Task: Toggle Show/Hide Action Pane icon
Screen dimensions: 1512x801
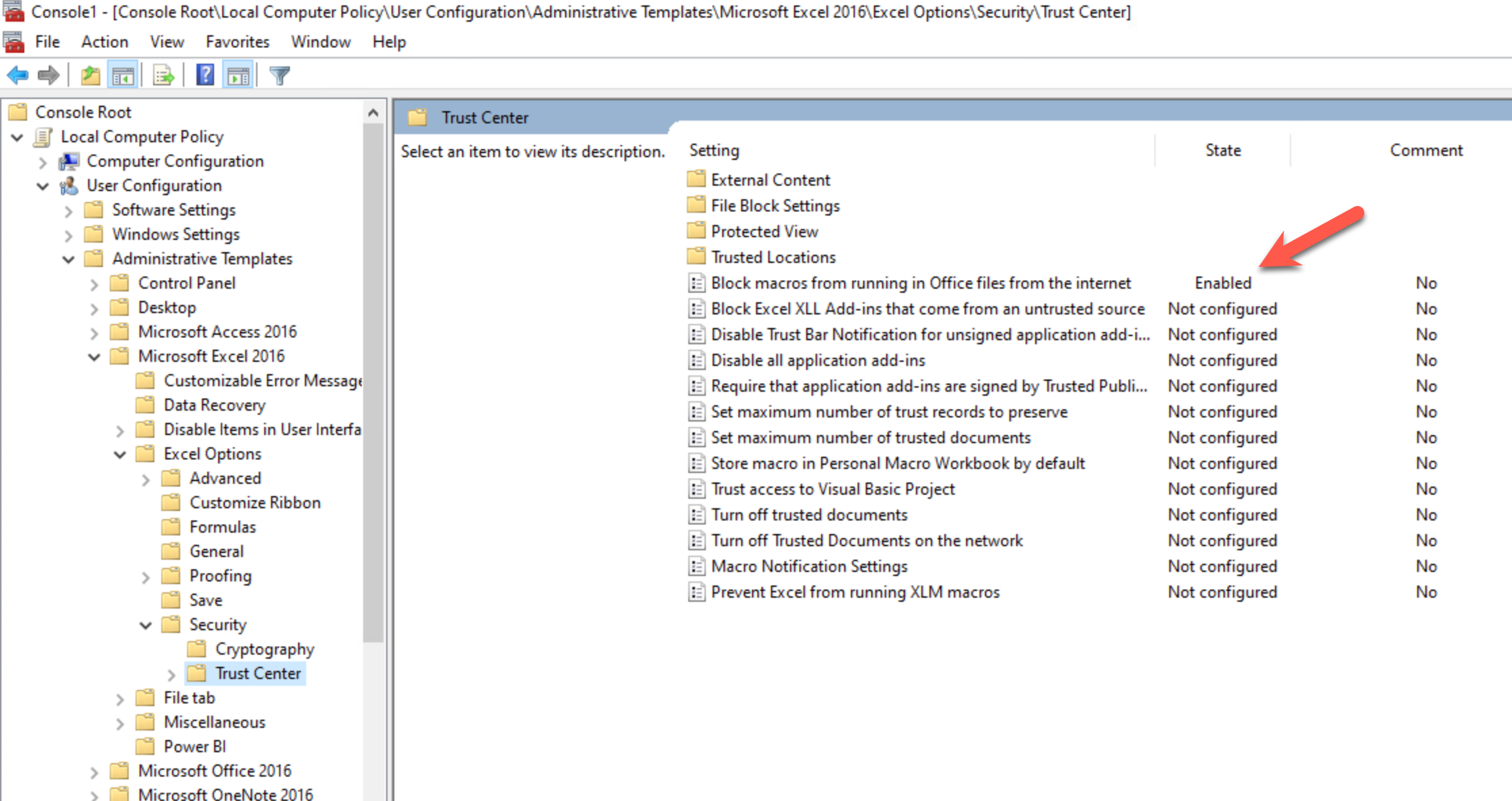Action: point(238,75)
